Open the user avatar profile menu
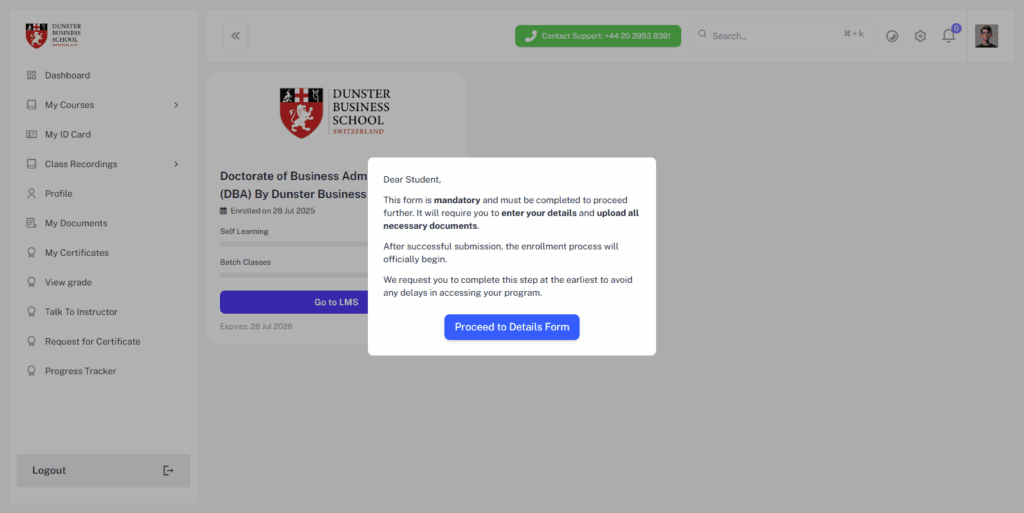The width and height of the screenshot is (1024, 513). (986, 36)
